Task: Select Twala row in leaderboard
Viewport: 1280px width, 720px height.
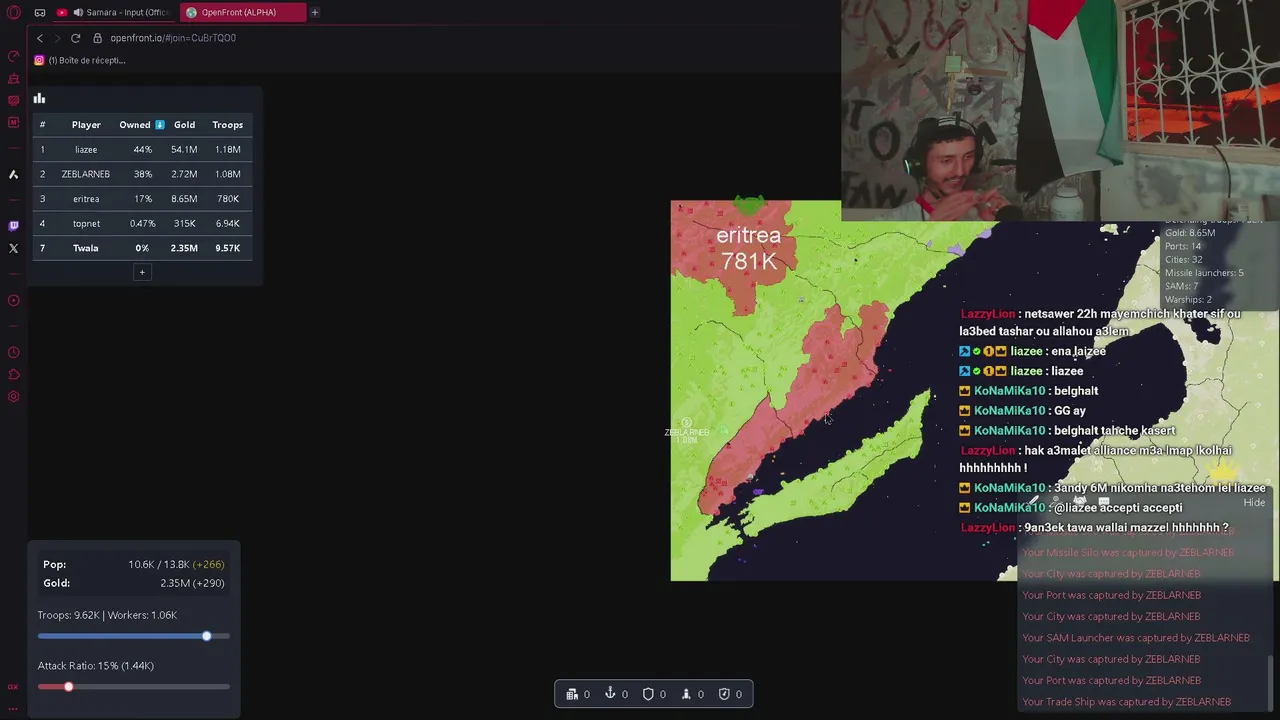Action: tap(142, 248)
